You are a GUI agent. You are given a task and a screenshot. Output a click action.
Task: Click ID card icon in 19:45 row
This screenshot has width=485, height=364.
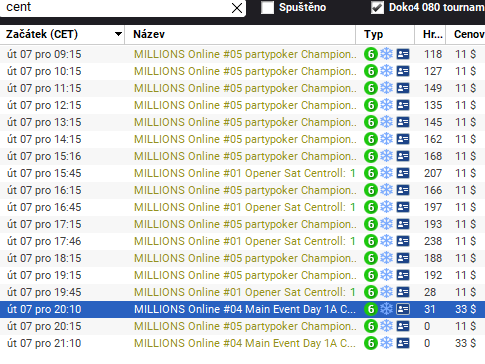(x=403, y=292)
